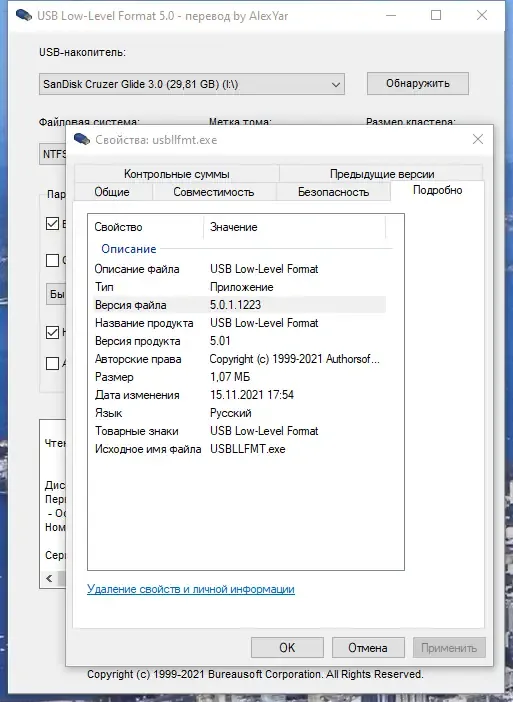Click the value 5.0.1.1223
This screenshot has width=513, height=702.
[x=235, y=305]
